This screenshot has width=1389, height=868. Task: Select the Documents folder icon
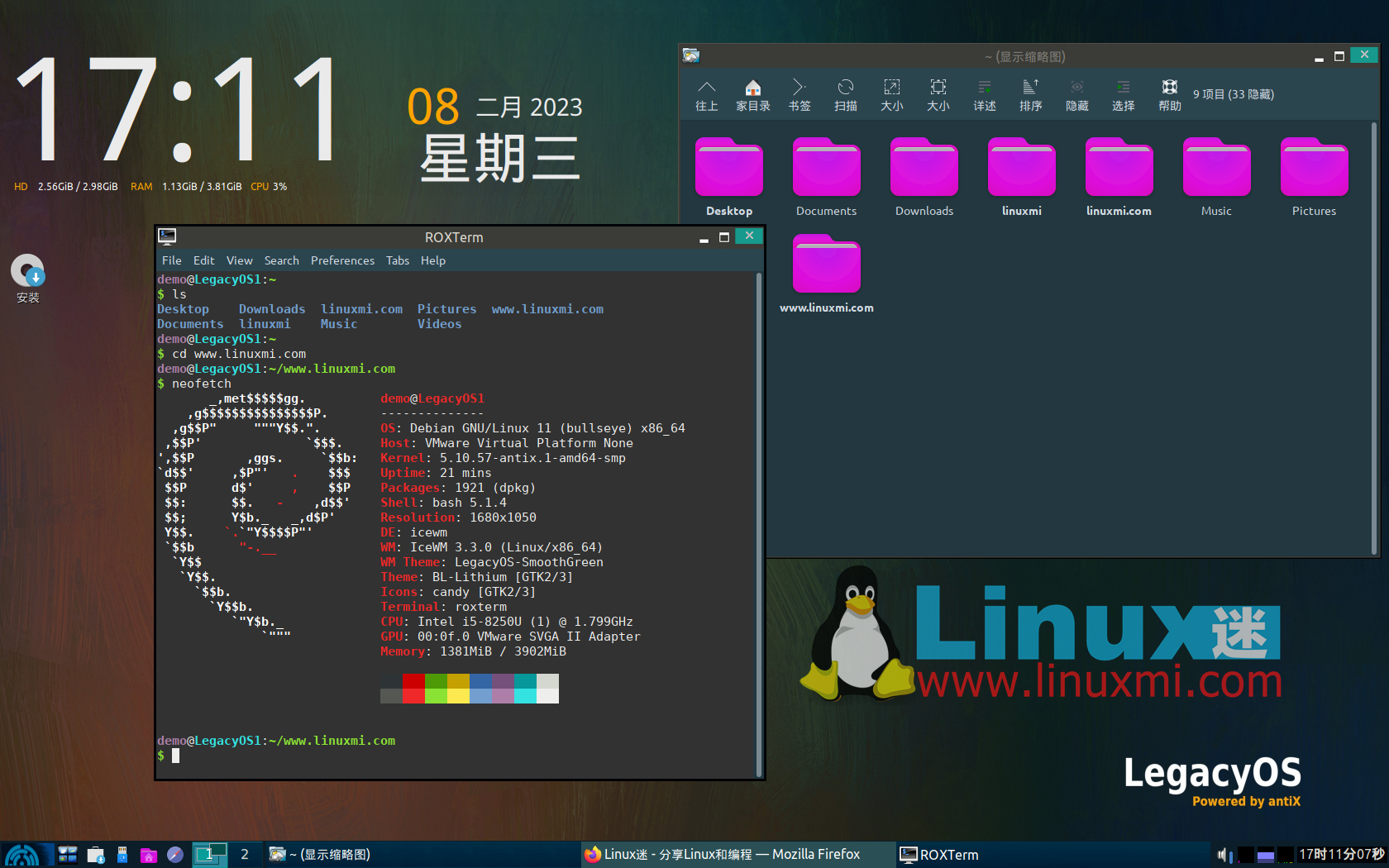826,177
